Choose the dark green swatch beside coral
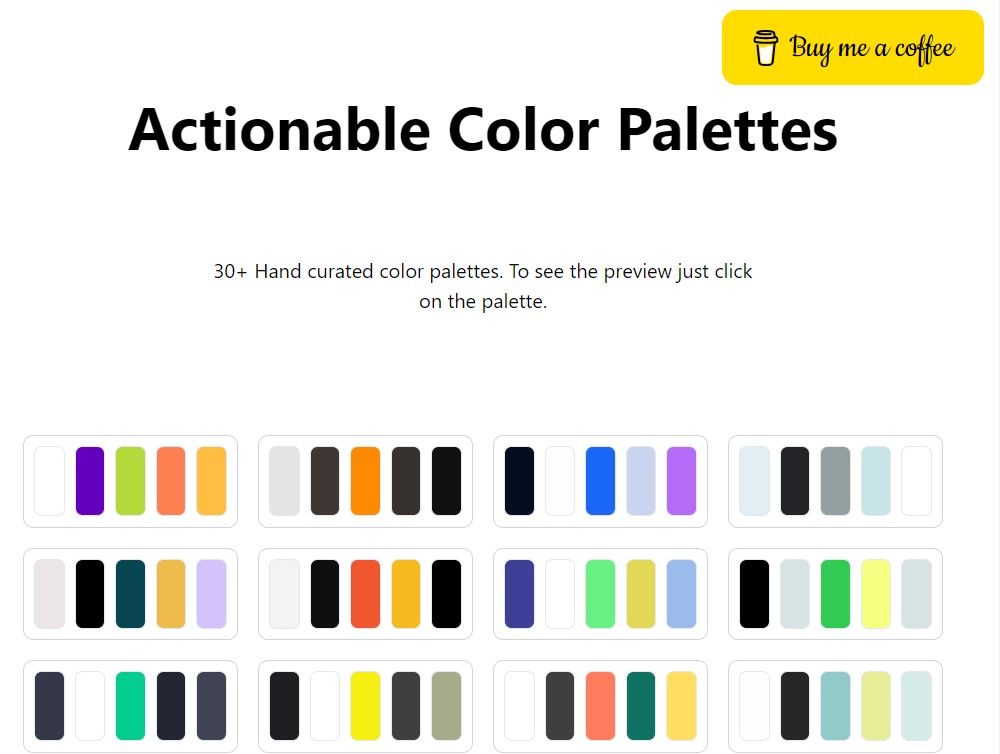This screenshot has width=1000, height=754. (x=641, y=706)
